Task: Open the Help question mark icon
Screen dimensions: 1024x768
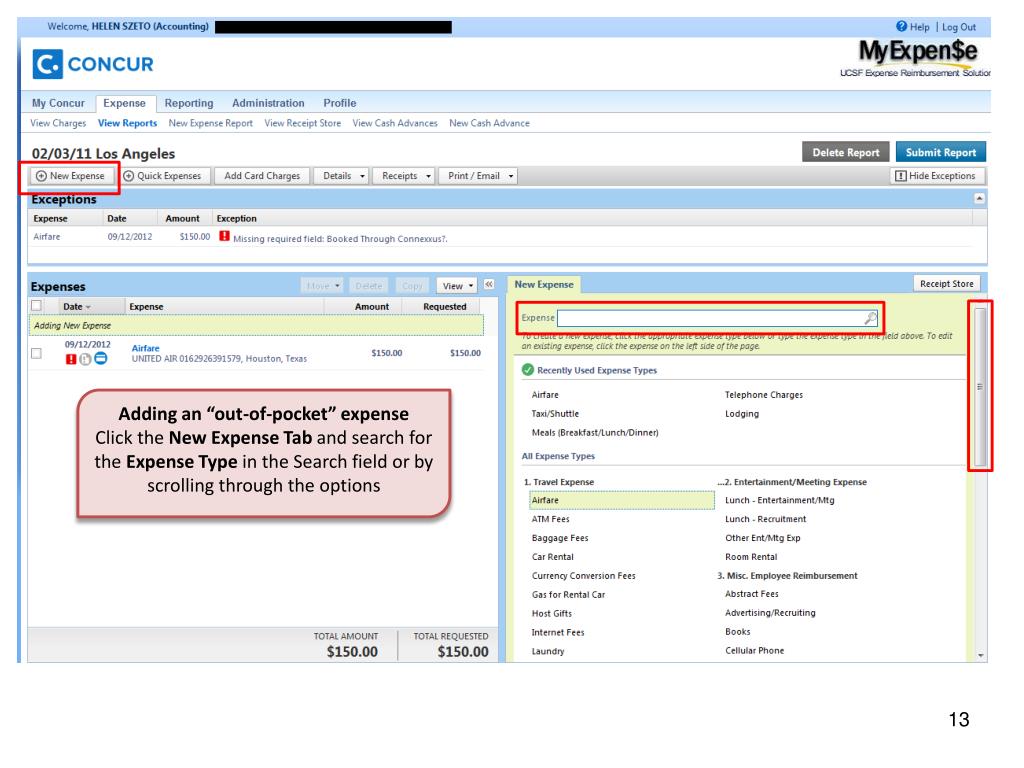Action: click(x=901, y=26)
